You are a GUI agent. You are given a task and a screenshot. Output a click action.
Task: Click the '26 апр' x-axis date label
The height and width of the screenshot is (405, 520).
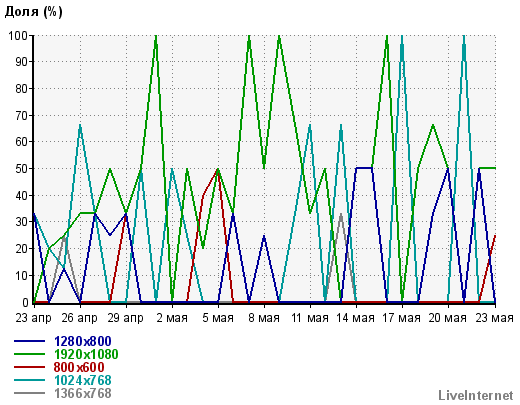click(79, 318)
